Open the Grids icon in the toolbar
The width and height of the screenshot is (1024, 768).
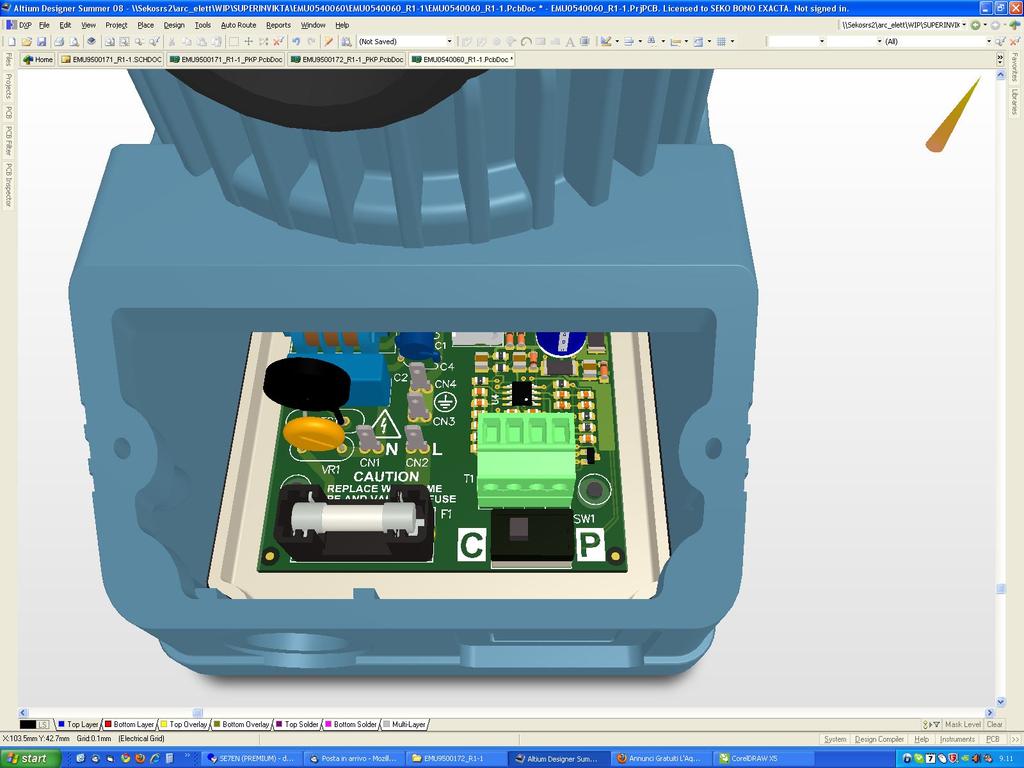coord(721,41)
